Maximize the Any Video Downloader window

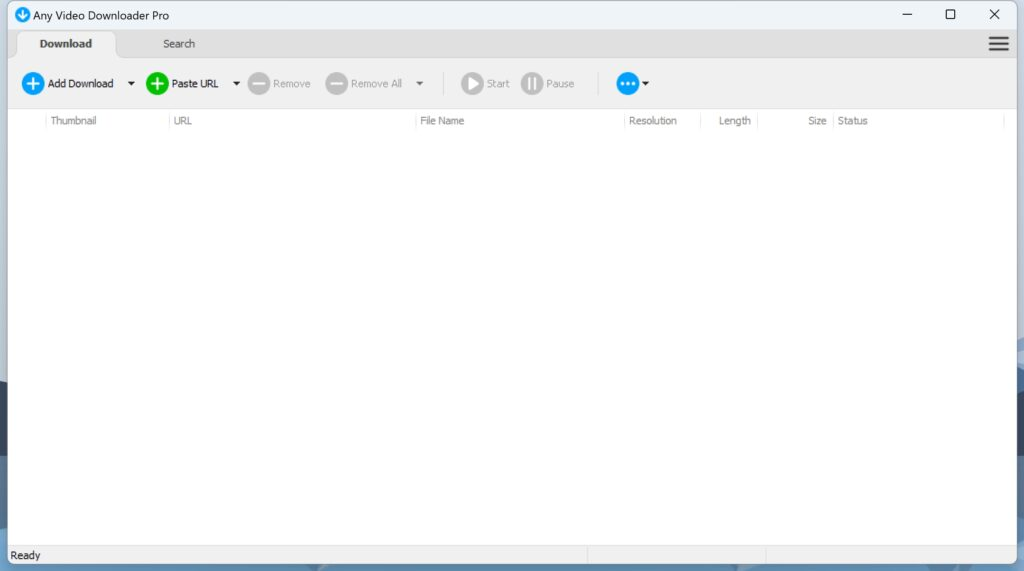950,15
